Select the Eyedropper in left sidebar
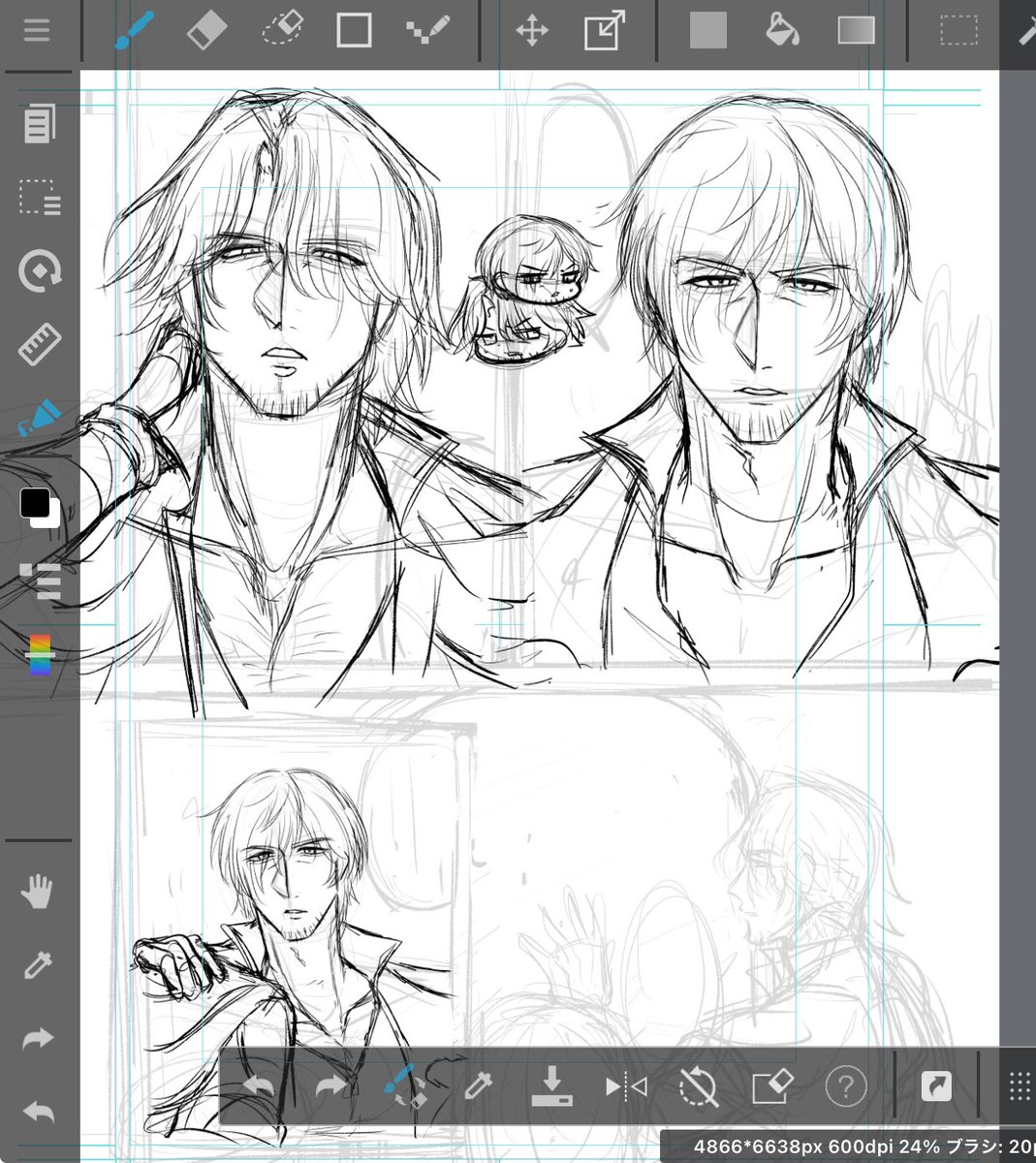Viewport: 1036px width, 1163px height. click(x=38, y=964)
